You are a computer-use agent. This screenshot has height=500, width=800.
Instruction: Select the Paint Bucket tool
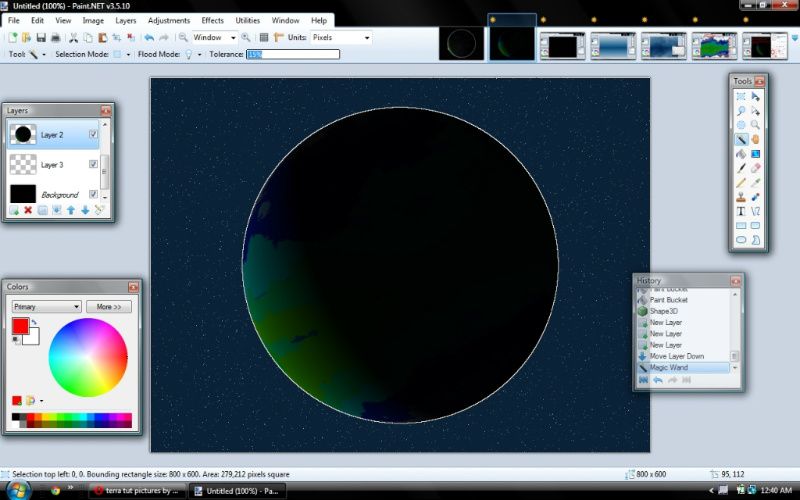(741, 154)
